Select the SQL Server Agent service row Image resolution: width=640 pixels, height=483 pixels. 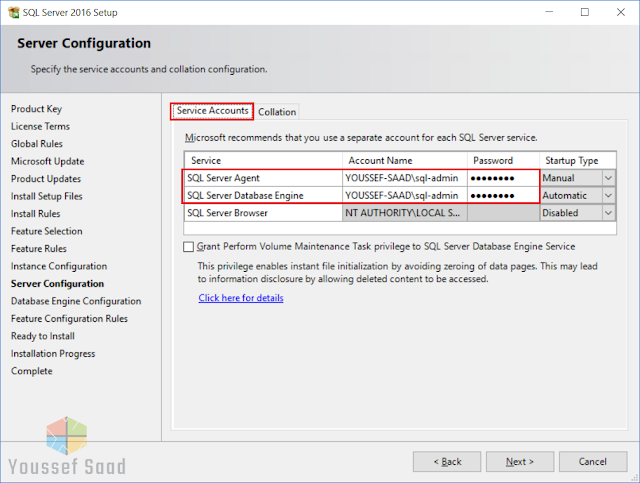(263, 178)
